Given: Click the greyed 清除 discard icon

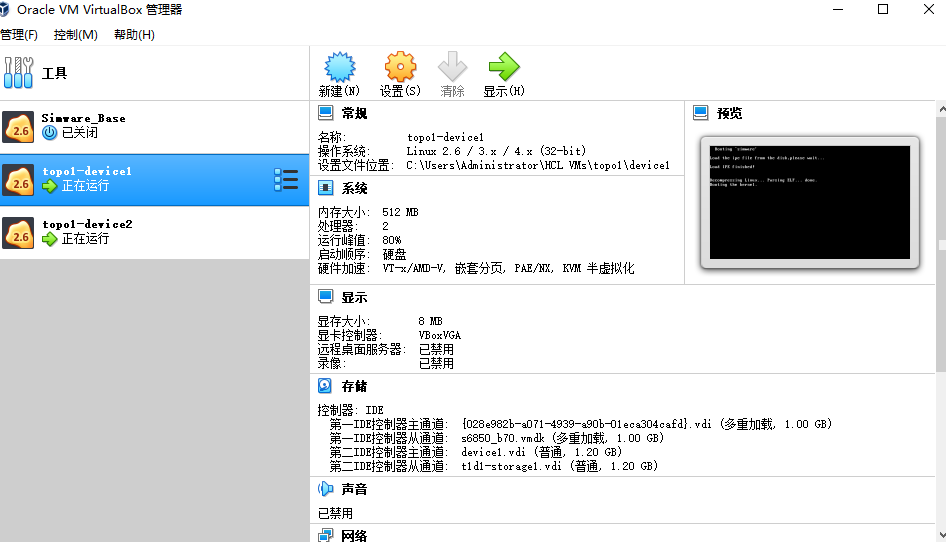Looking at the screenshot, I should tap(452, 67).
